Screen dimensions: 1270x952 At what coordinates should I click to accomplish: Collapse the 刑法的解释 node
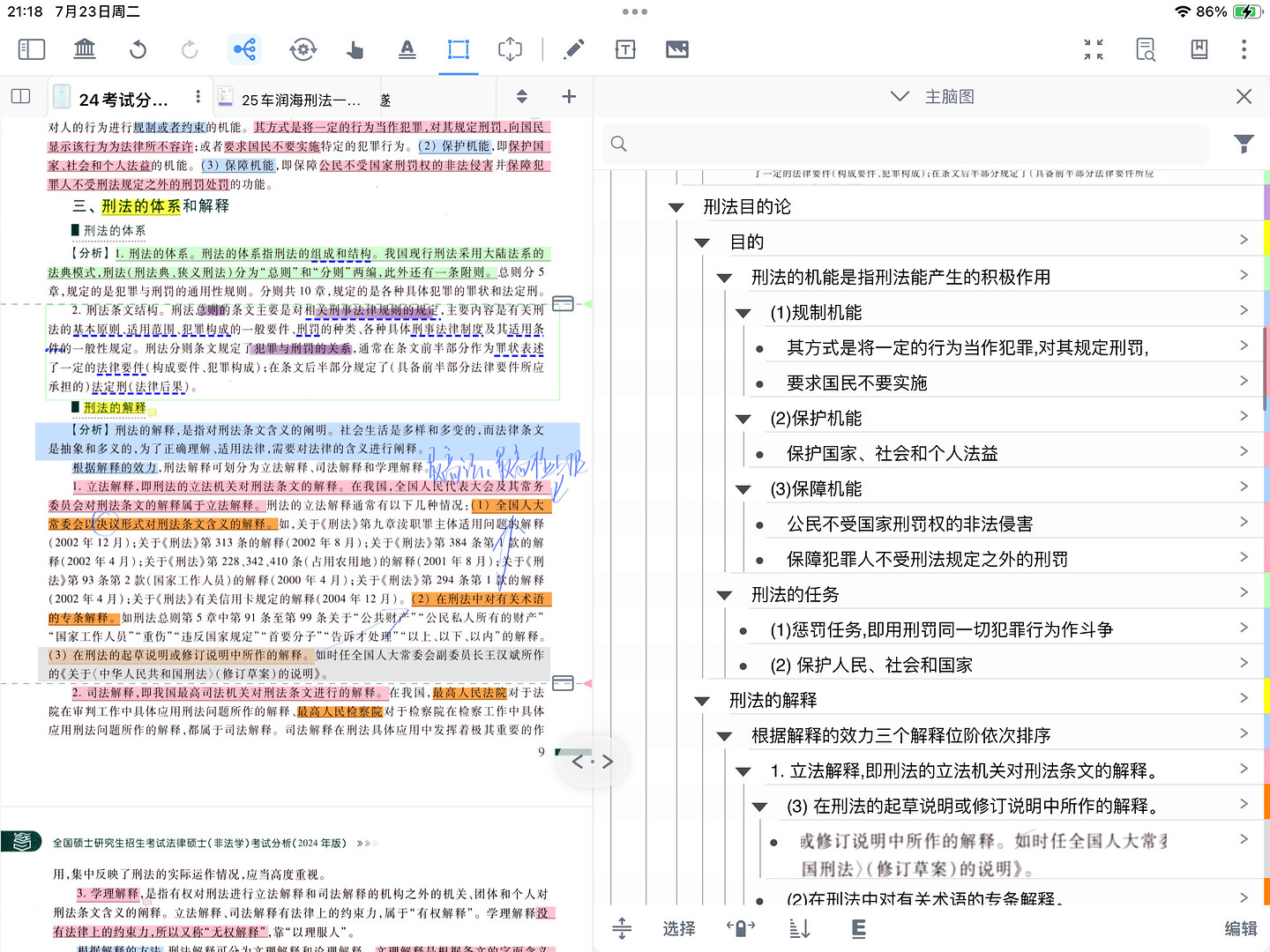(702, 701)
